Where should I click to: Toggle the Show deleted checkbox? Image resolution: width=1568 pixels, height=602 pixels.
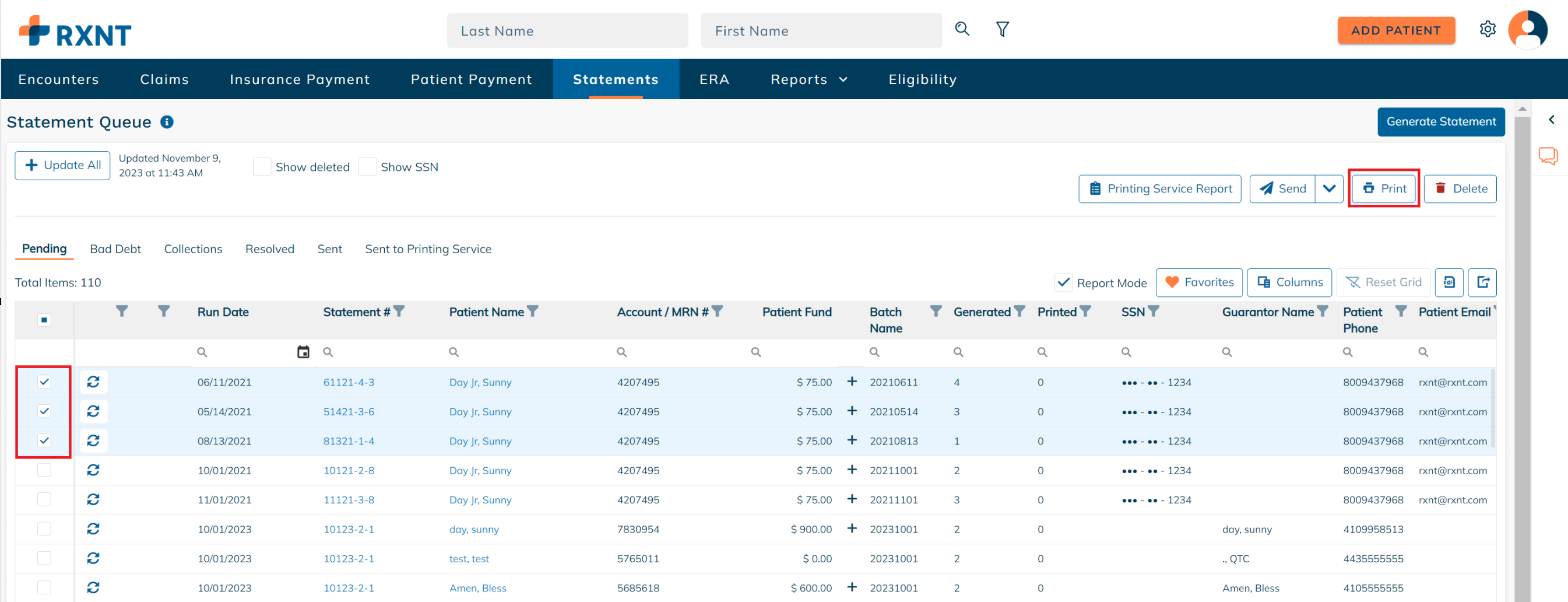coord(262,166)
